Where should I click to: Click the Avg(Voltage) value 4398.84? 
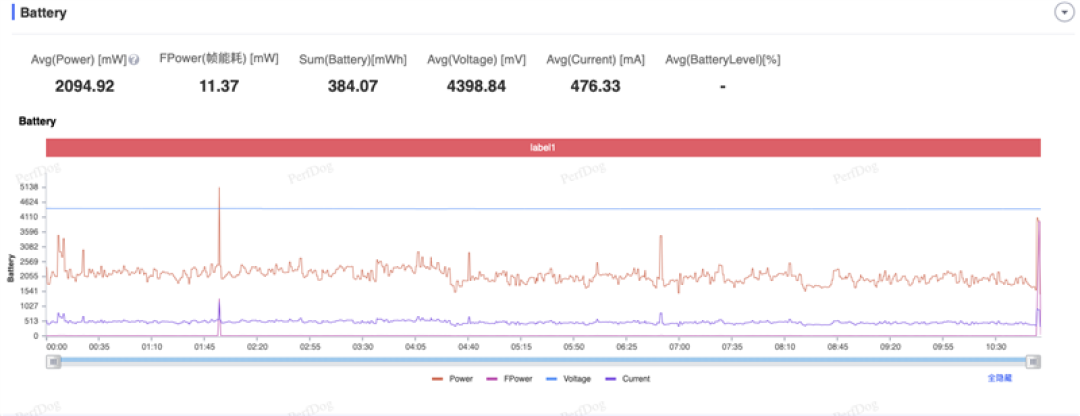476,86
